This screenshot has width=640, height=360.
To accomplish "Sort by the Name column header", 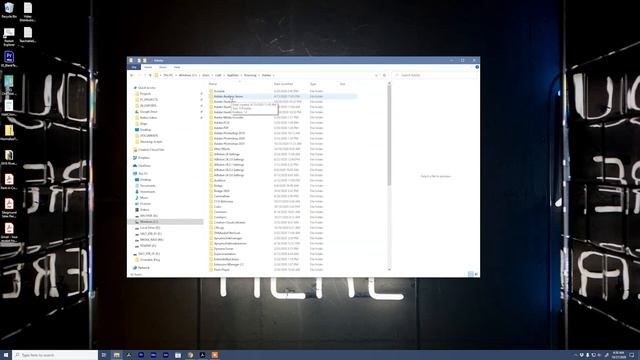I will click(x=213, y=84).
